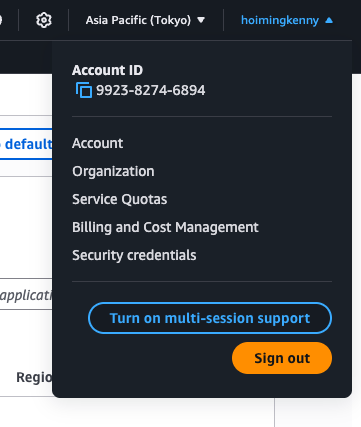The image size is (361, 427).
Task: Click the partially visible icon left of the gear
Action: point(1,20)
